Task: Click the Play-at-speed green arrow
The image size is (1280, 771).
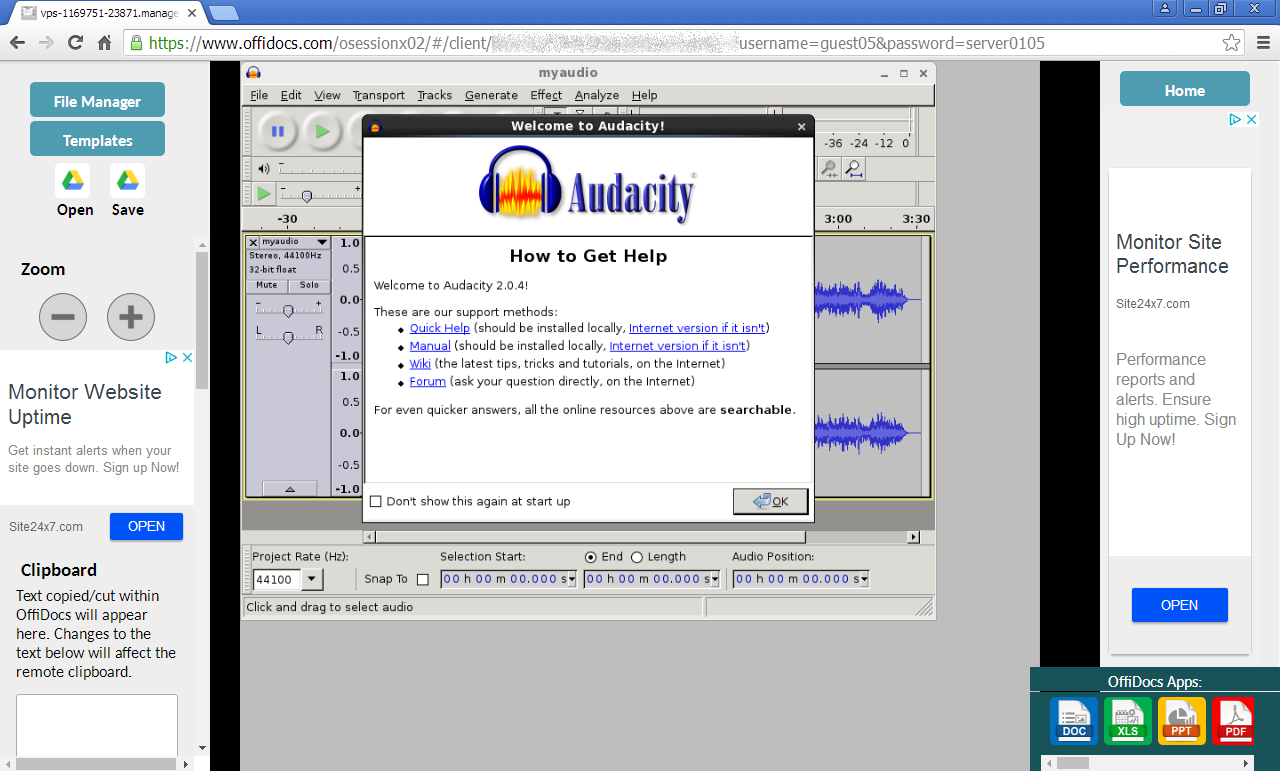Action: [x=263, y=194]
